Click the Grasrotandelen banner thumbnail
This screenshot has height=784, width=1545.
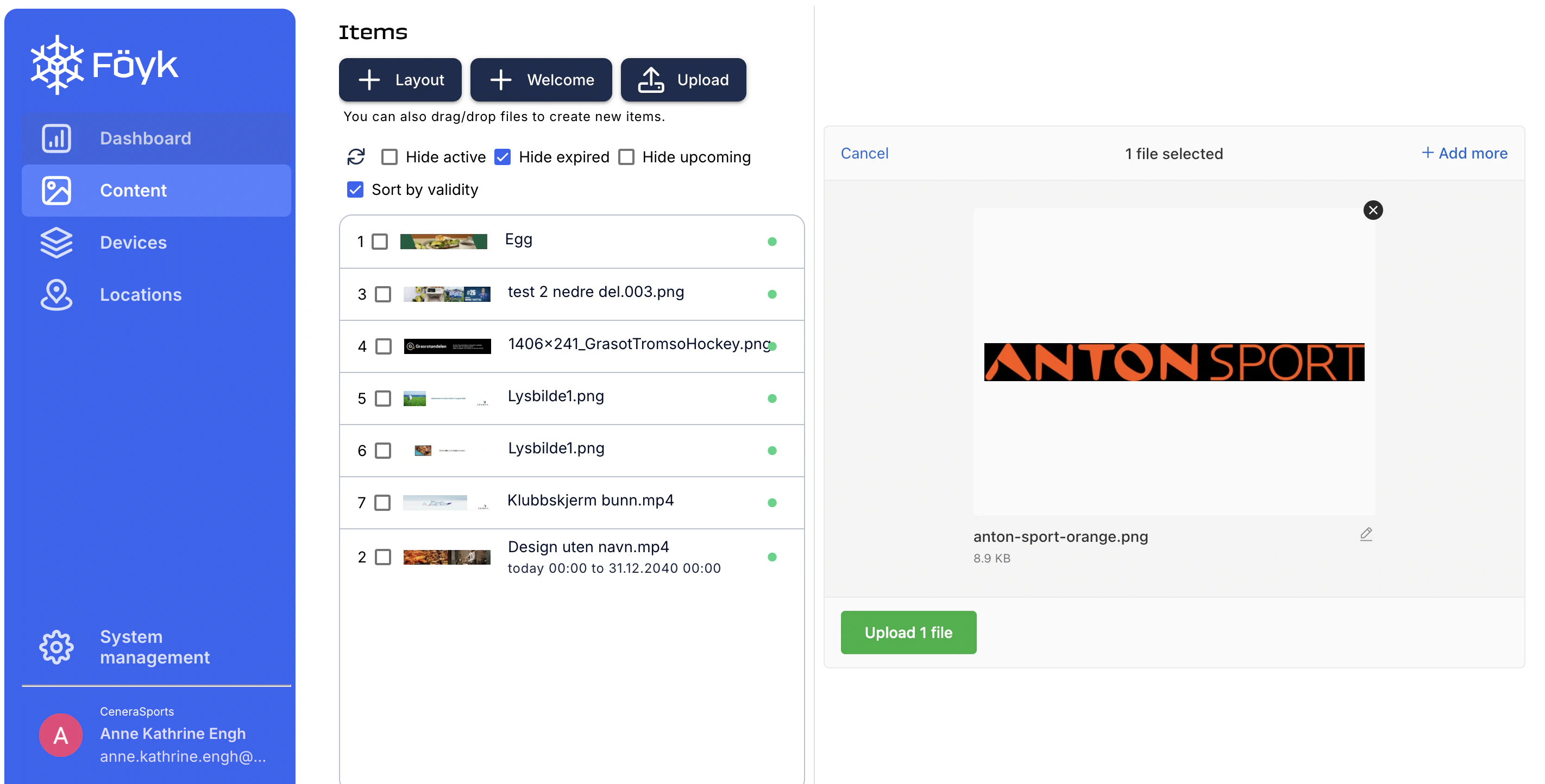[448, 346]
